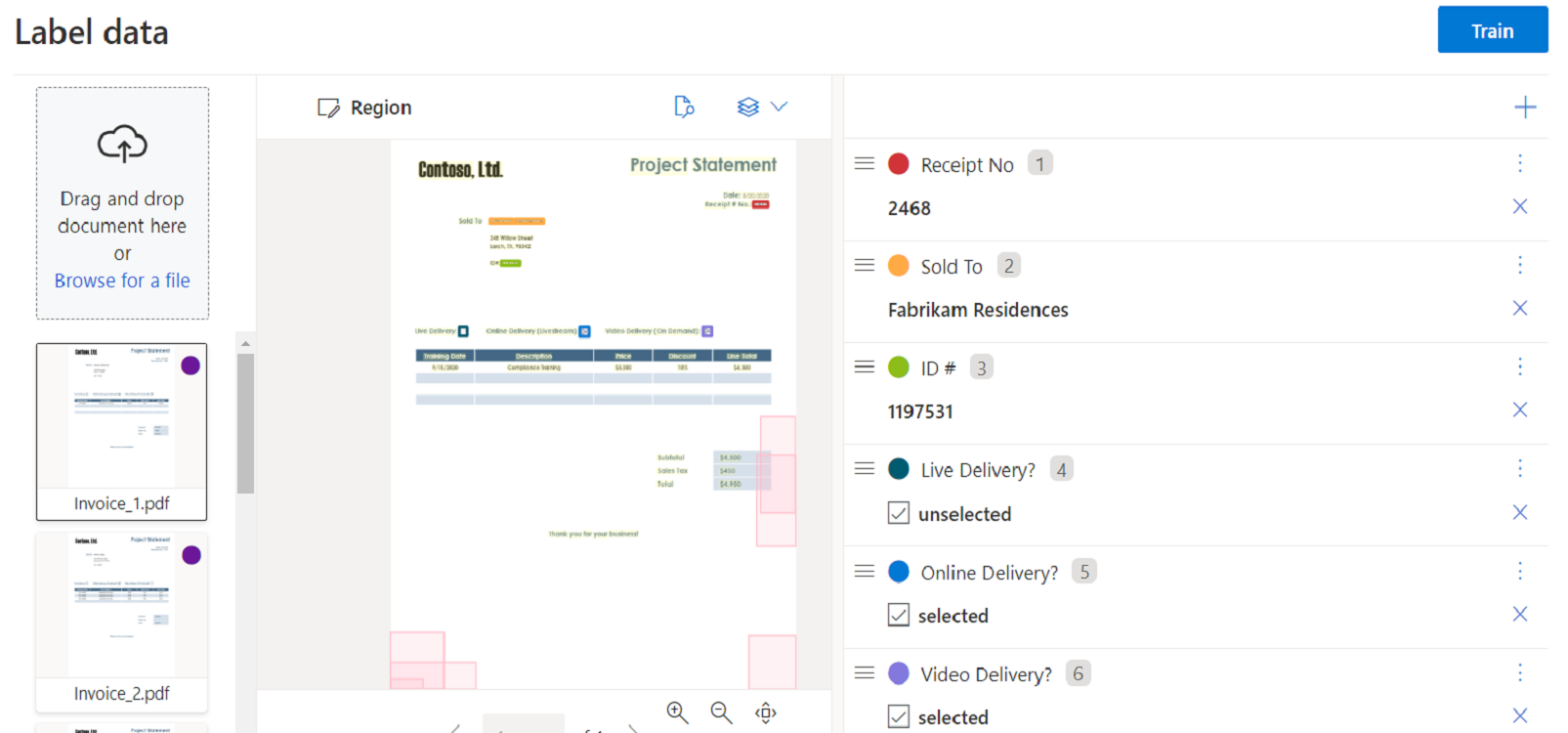Image resolution: width=1568 pixels, height=733 pixels.
Task: Click the document OCR analyze icon
Action: 684,107
